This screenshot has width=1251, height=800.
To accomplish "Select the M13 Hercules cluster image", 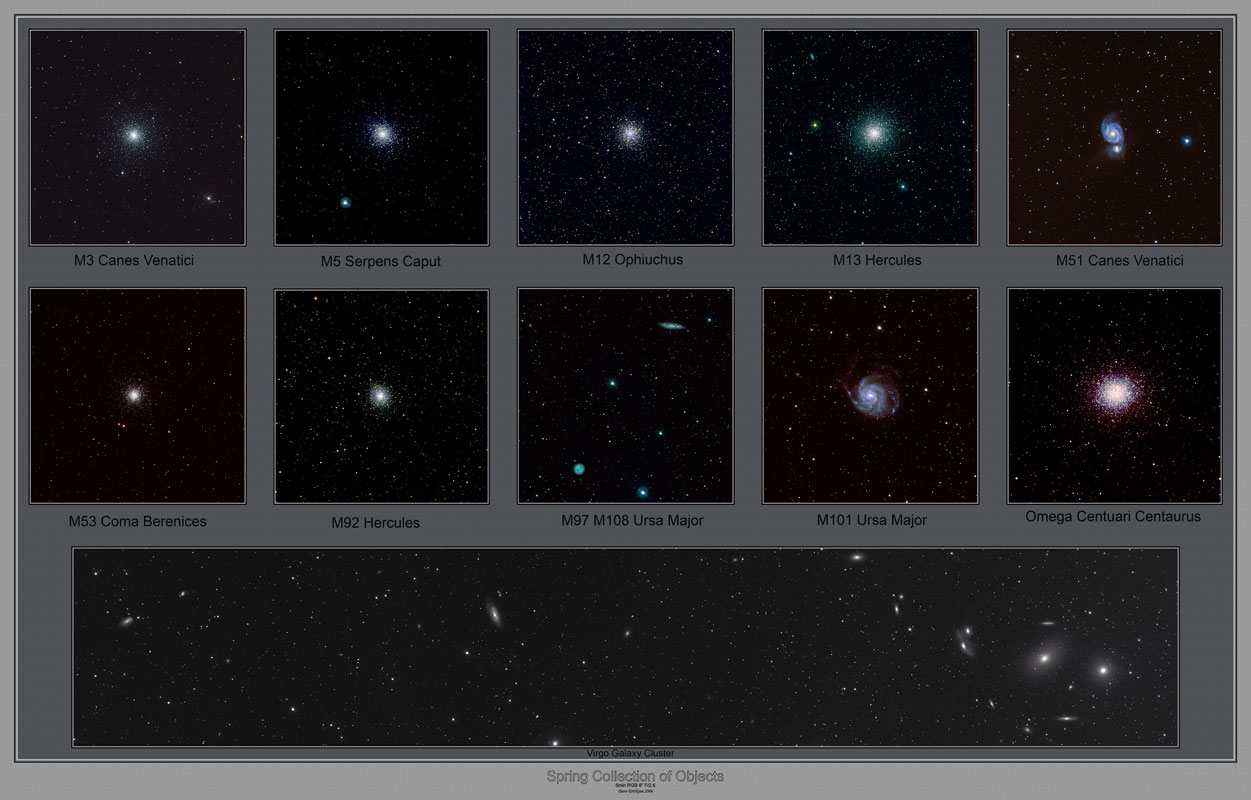I will 870,137.
